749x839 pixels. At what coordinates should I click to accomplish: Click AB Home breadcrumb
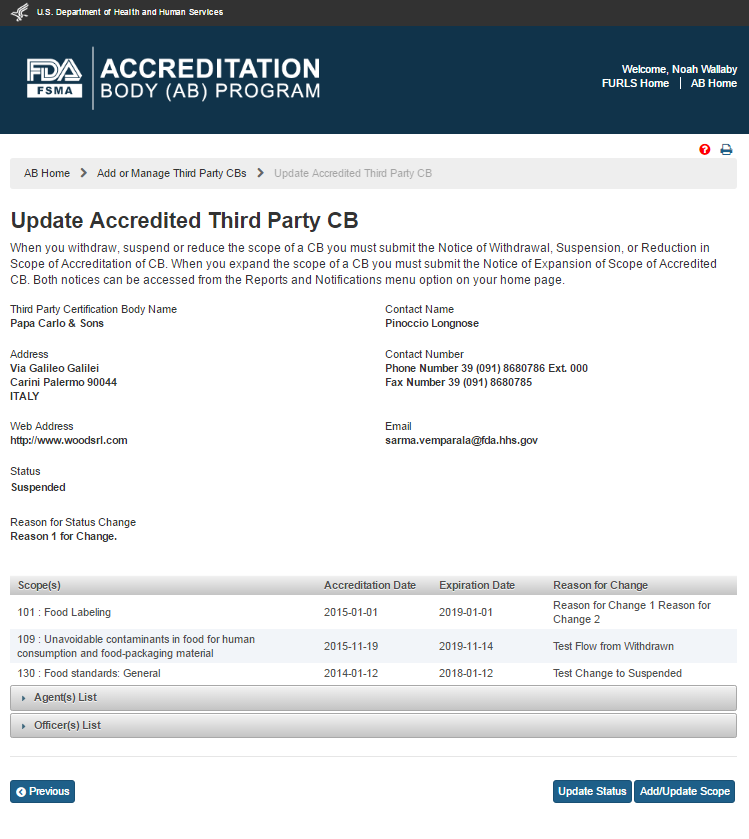[x=47, y=173]
